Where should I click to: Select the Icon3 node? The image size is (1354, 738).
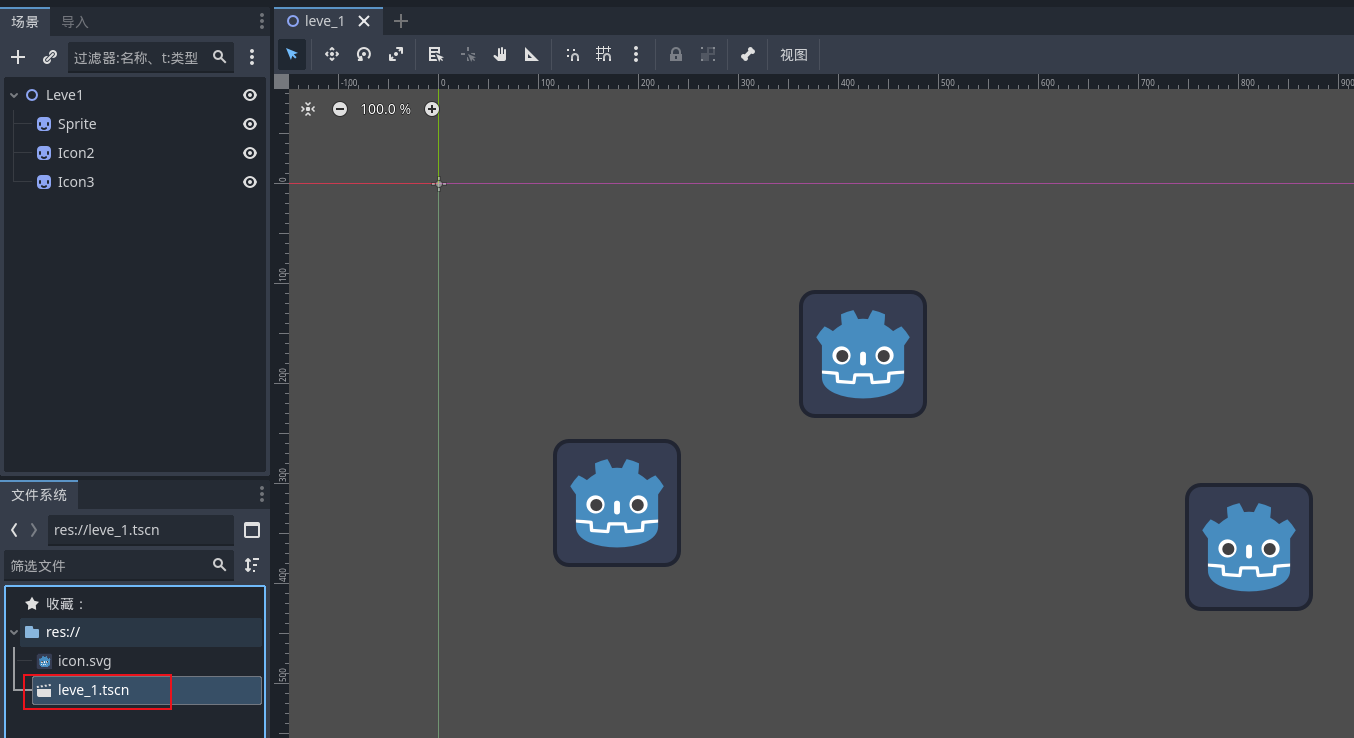click(x=76, y=182)
